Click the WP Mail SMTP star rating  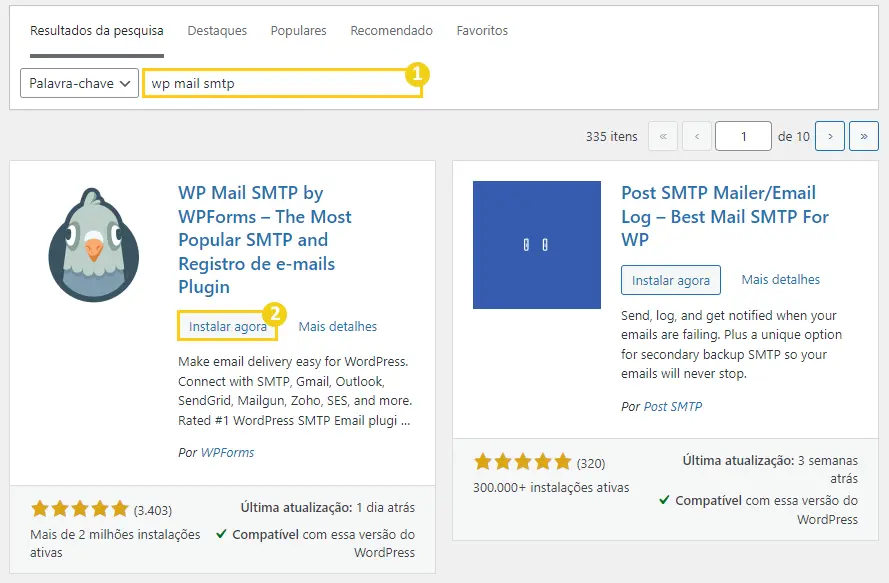(80, 509)
